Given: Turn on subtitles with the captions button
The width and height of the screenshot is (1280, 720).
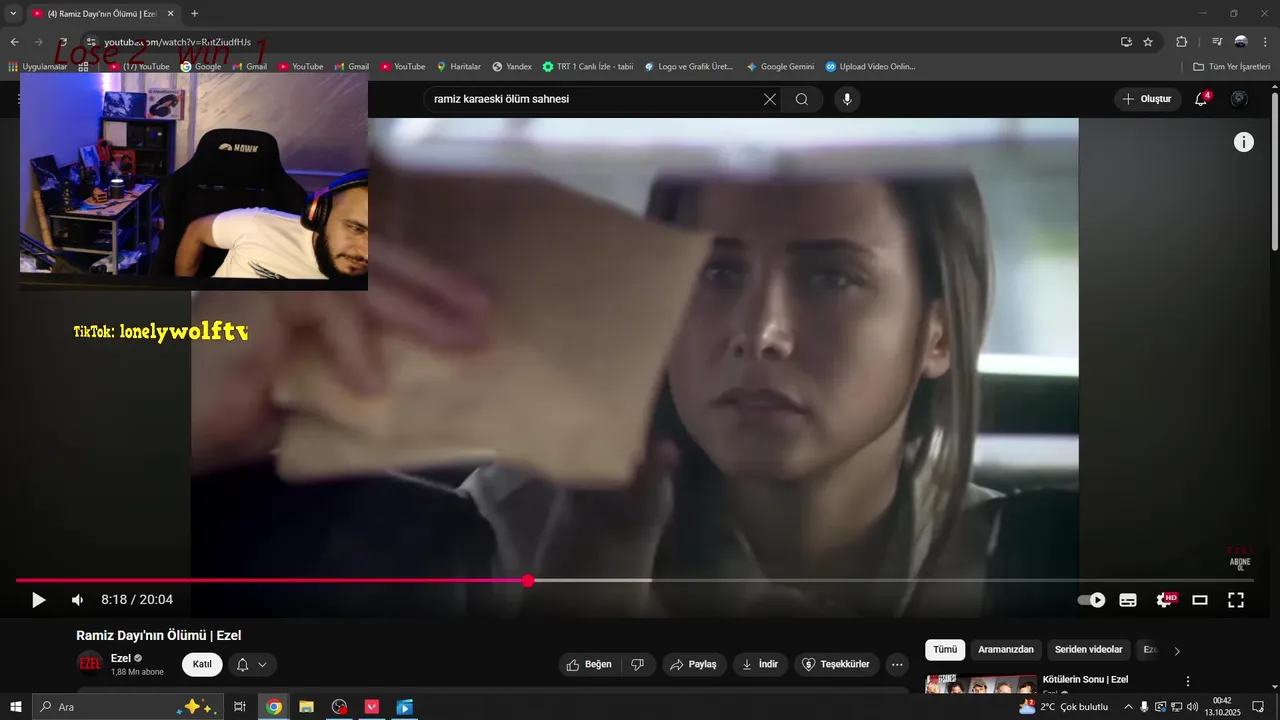Looking at the screenshot, I should point(1128,600).
